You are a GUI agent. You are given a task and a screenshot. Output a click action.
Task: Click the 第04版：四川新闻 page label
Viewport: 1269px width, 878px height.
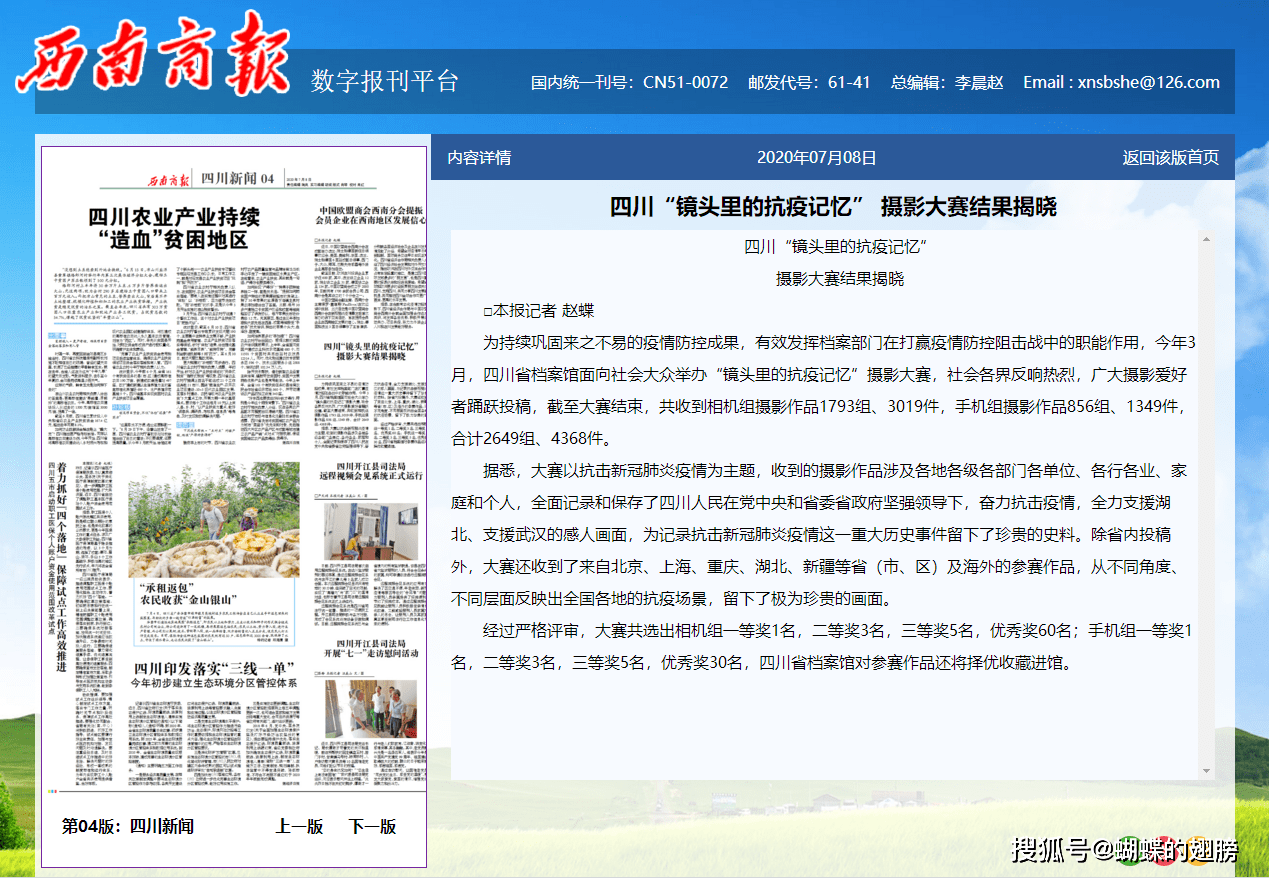pos(127,826)
